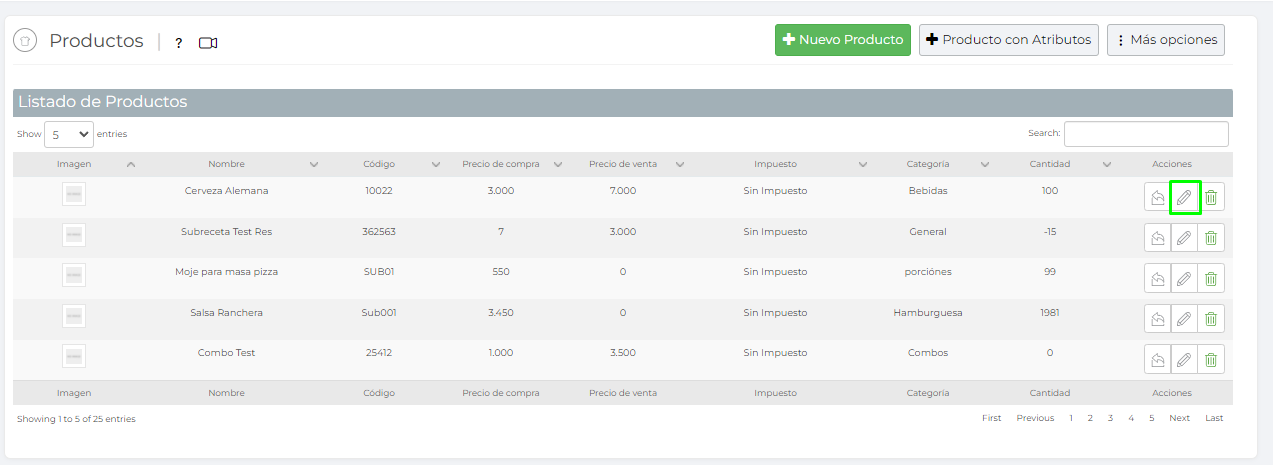Screen dimensions: 1273x465
Task: Sort by Imagen column arrow
Action: pyautogui.click(x=131, y=165)
